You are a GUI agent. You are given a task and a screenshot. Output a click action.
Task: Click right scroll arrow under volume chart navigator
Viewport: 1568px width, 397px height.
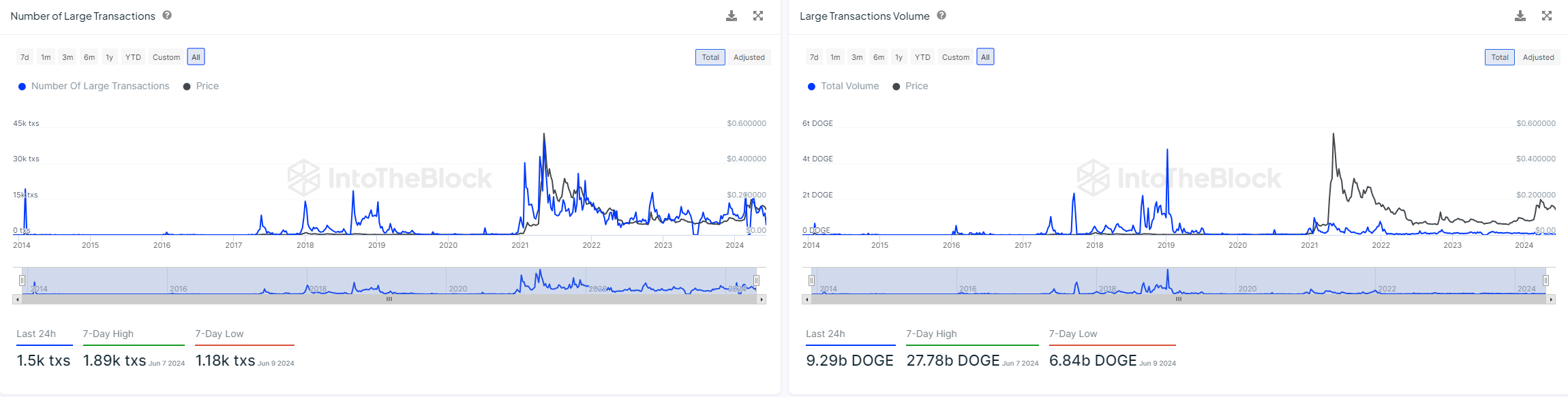[x=1551, y=300]
